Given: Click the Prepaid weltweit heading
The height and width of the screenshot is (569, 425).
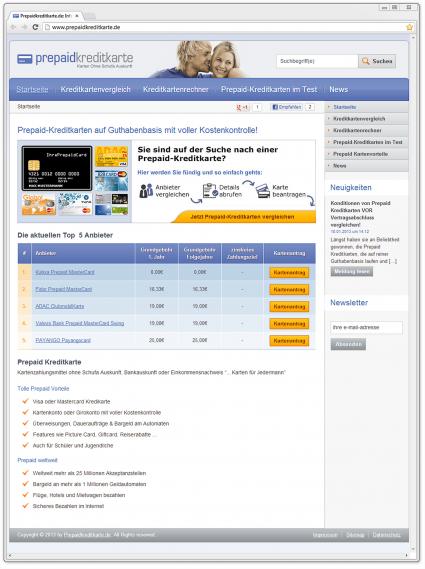Looking at the screenshot, I should (x=37, y=460).
